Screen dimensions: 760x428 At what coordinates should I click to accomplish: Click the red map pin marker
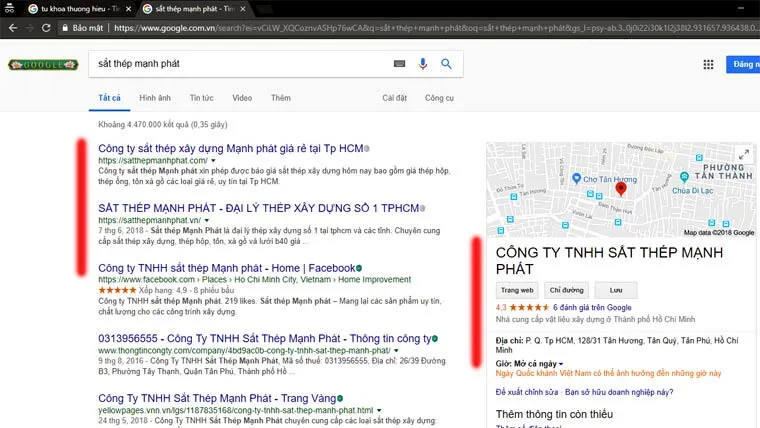click(x=621, y=189)
